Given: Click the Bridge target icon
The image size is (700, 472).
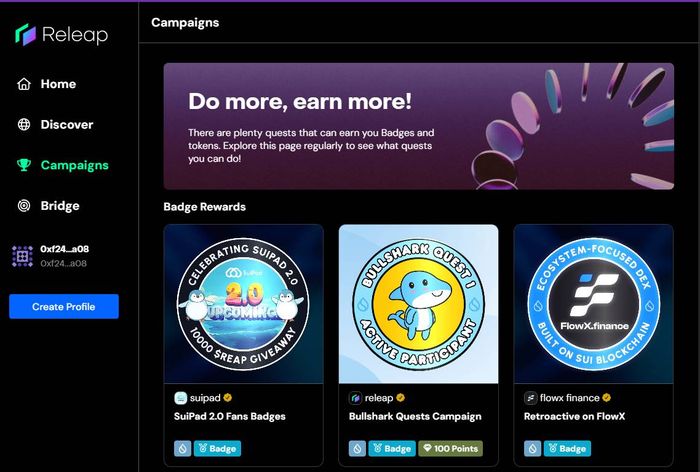Looking at the screenshot, I should tap(24, 205).
